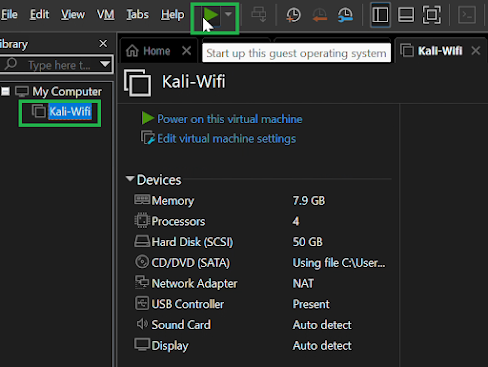Switch to the Home tab
Image resolution: width=488 pixels, height=367 pixels.
pos(156,51)
